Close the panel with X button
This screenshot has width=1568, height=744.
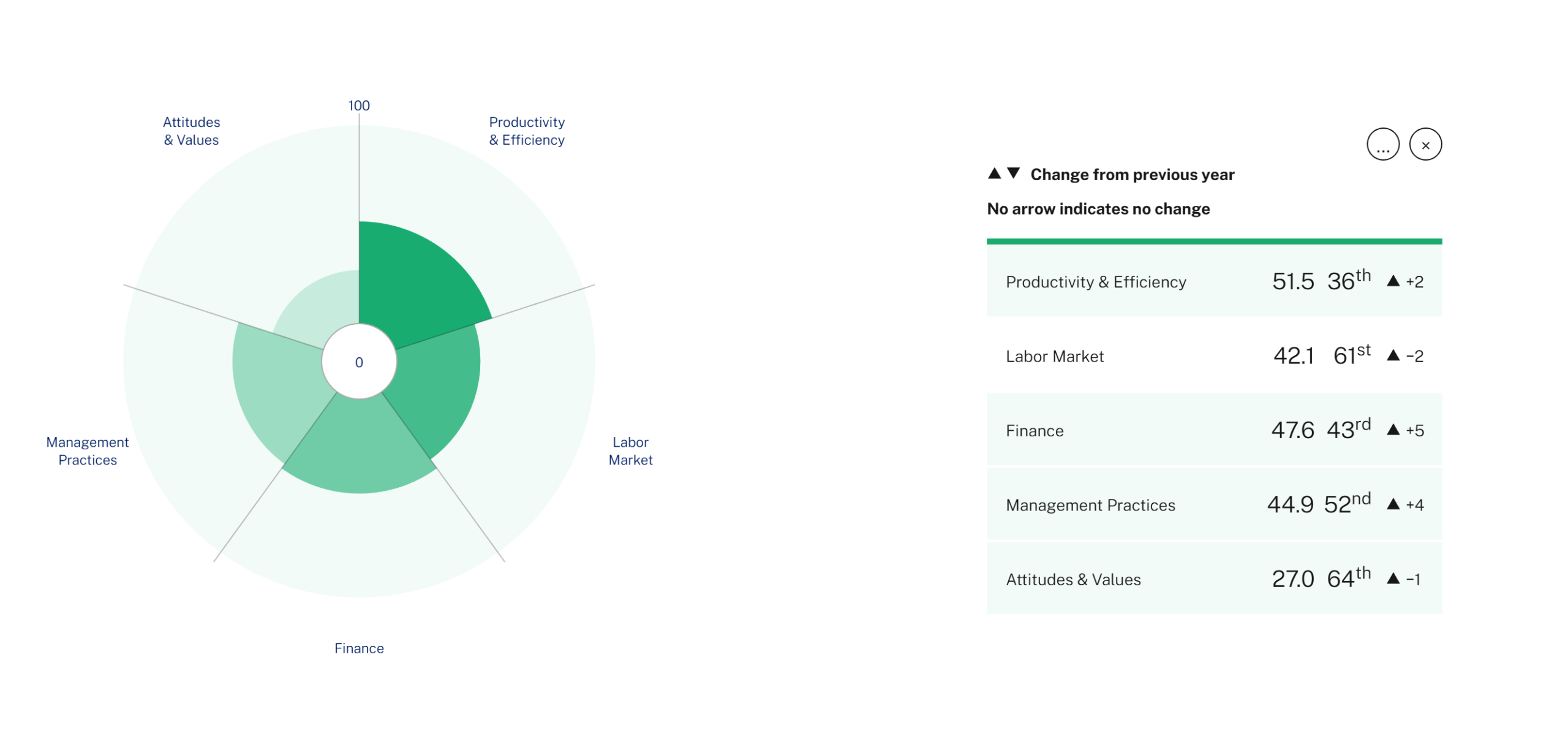[x=1425, y=145]
